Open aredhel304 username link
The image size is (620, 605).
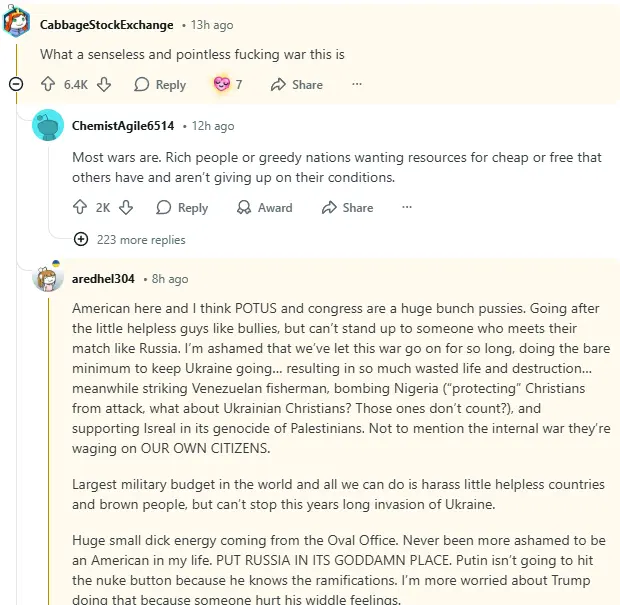coord(103,278)
